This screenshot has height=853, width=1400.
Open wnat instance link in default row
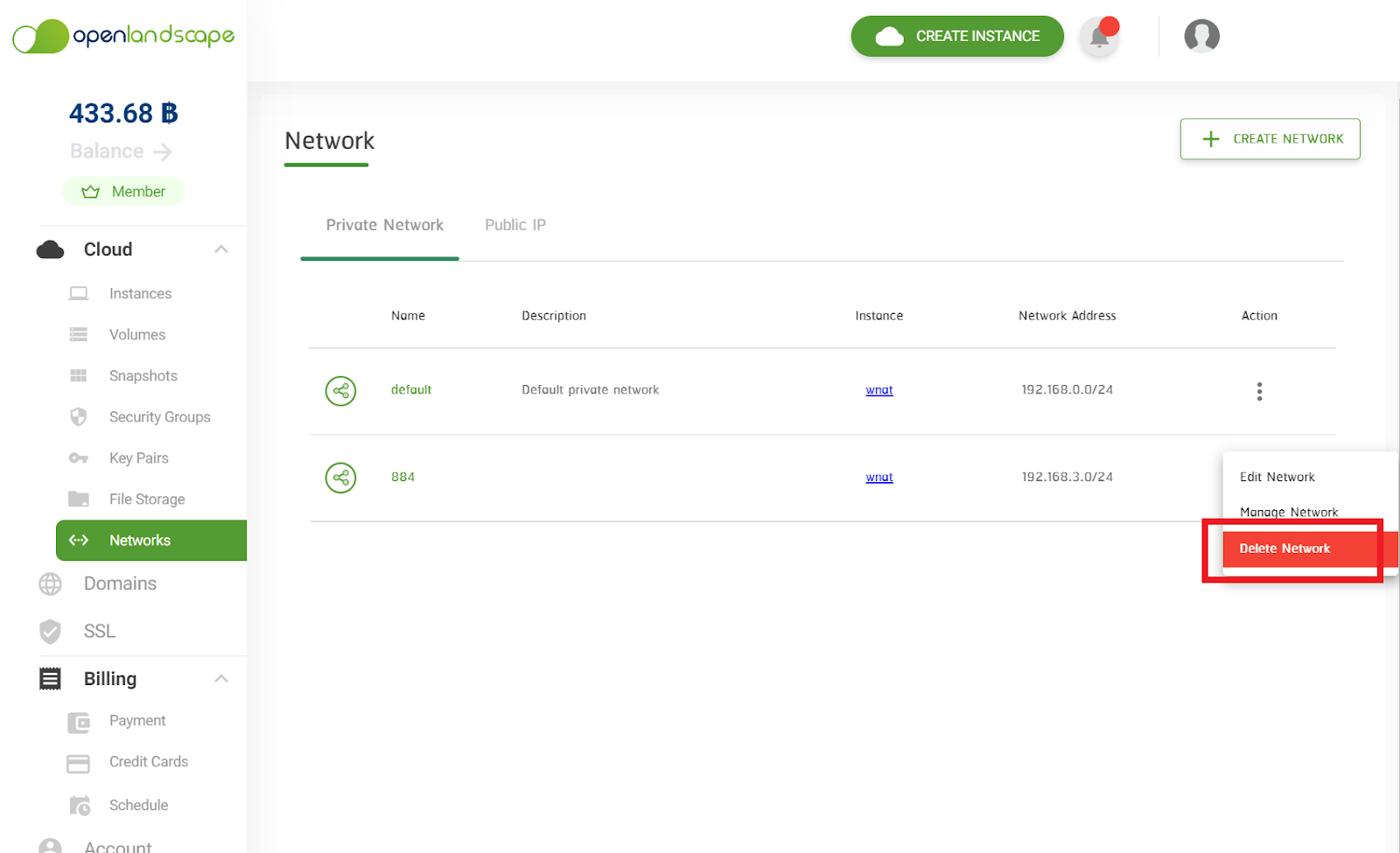coord(879,390)
